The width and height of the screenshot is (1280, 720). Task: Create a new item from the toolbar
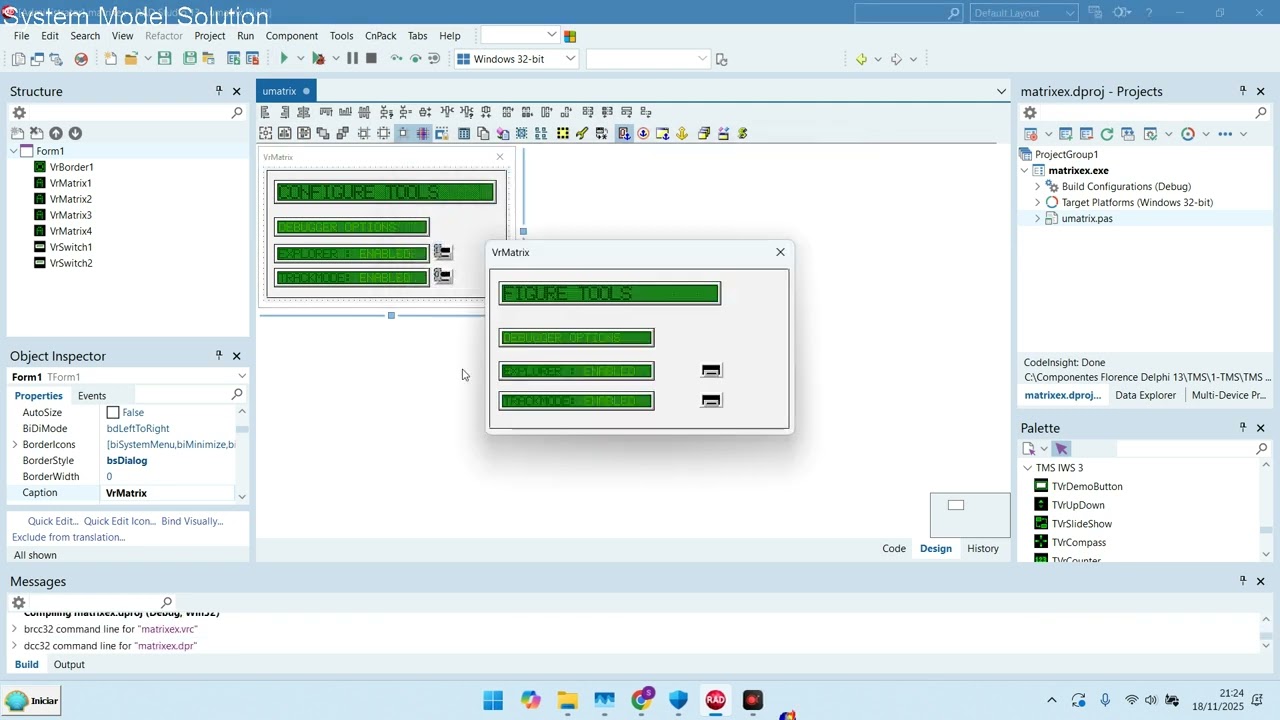[x=111, y=59]
